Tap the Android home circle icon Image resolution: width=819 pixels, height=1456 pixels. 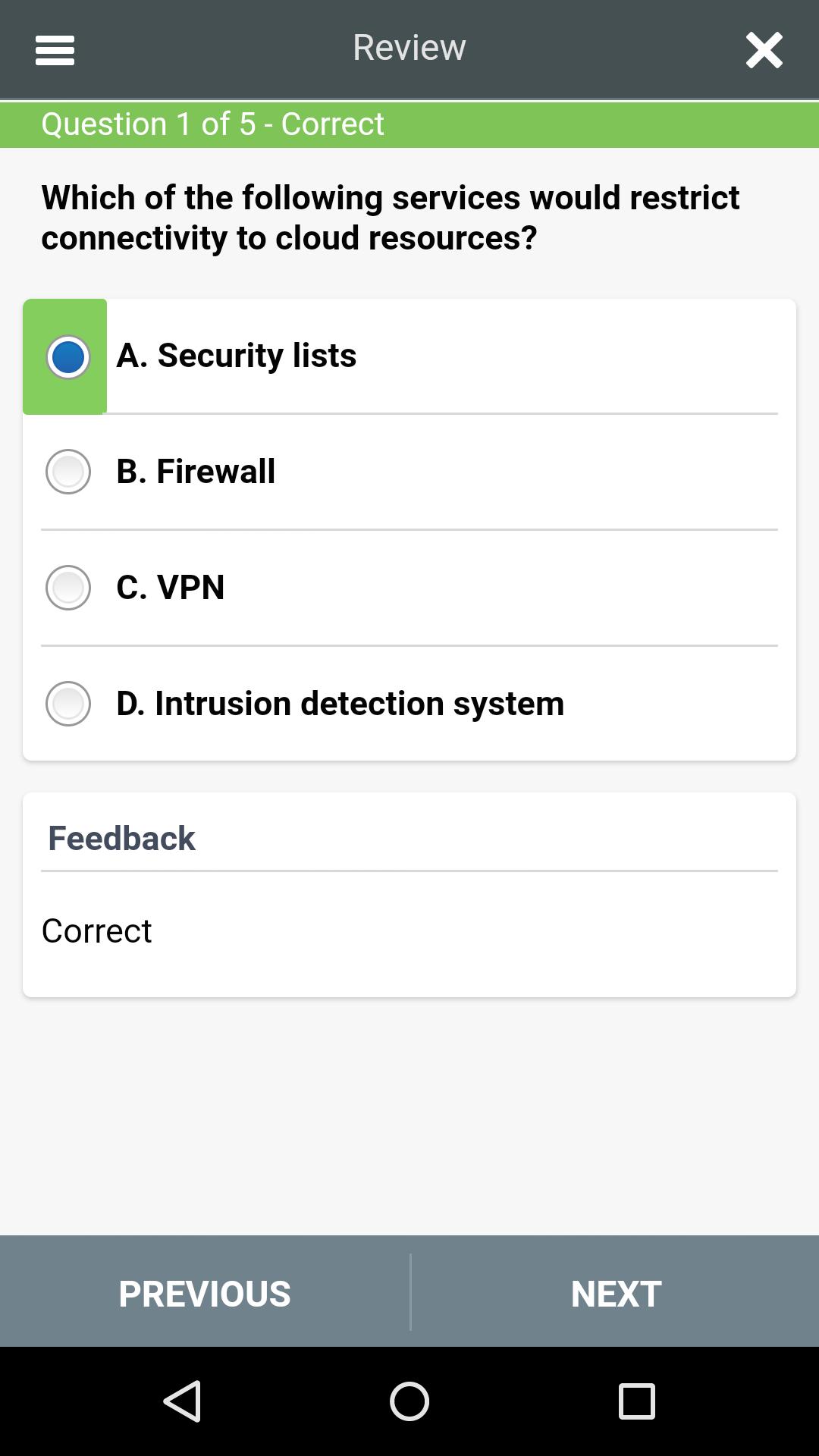(409, 1401)
